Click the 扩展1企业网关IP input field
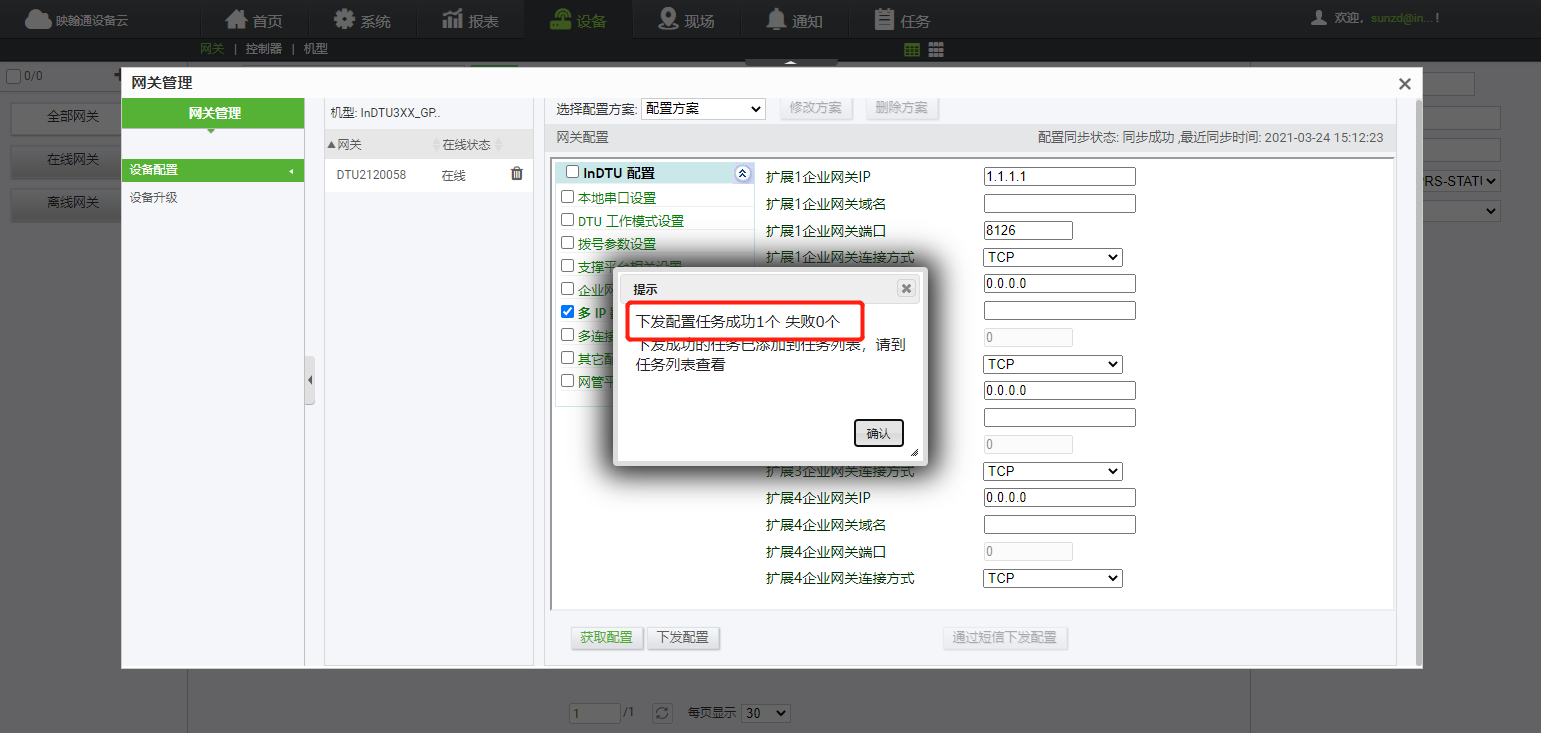This screenshot has width=1541, height=733. [1059, 176]
